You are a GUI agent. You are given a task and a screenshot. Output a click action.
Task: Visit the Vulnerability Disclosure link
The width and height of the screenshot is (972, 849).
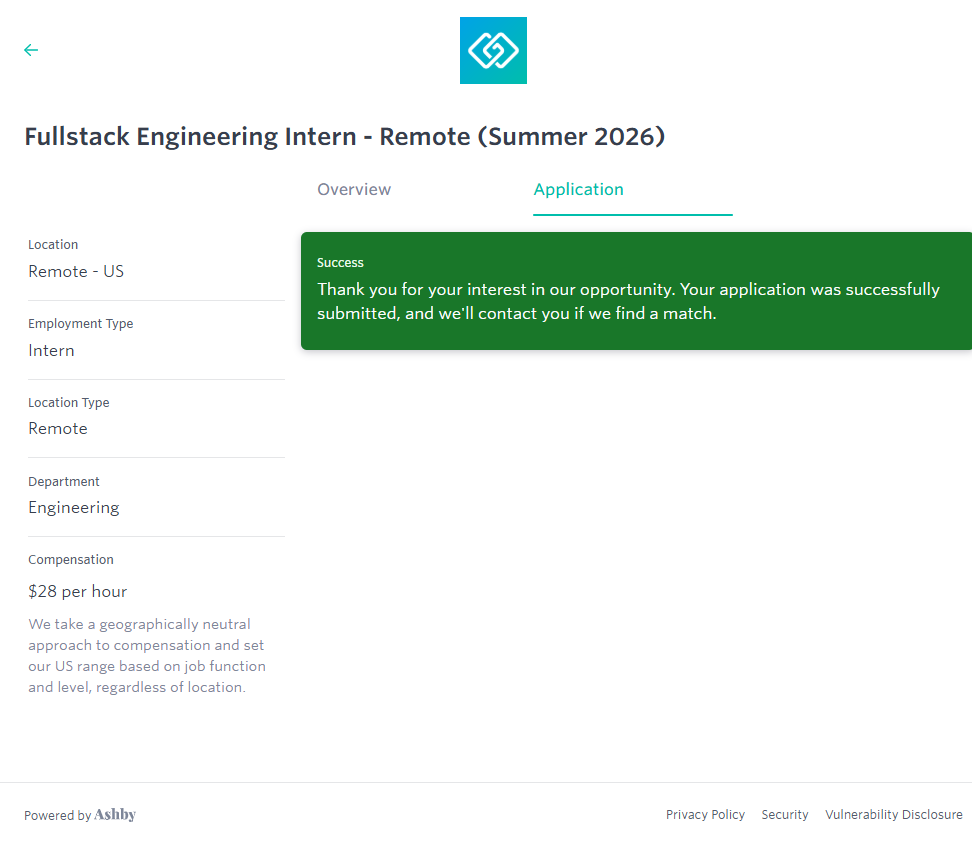[x=893, y=815]
